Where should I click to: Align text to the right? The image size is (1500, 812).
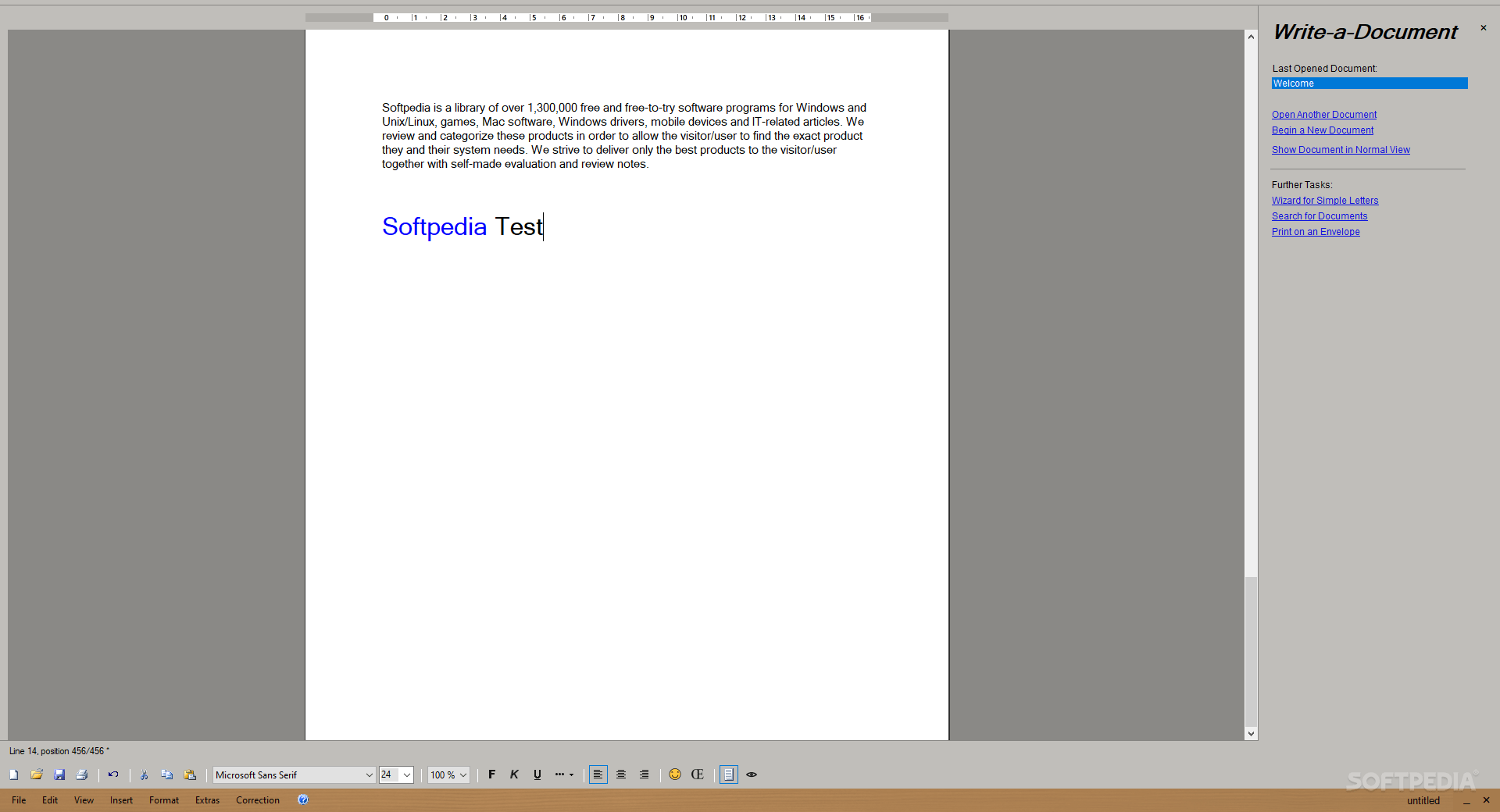[644, 775]
